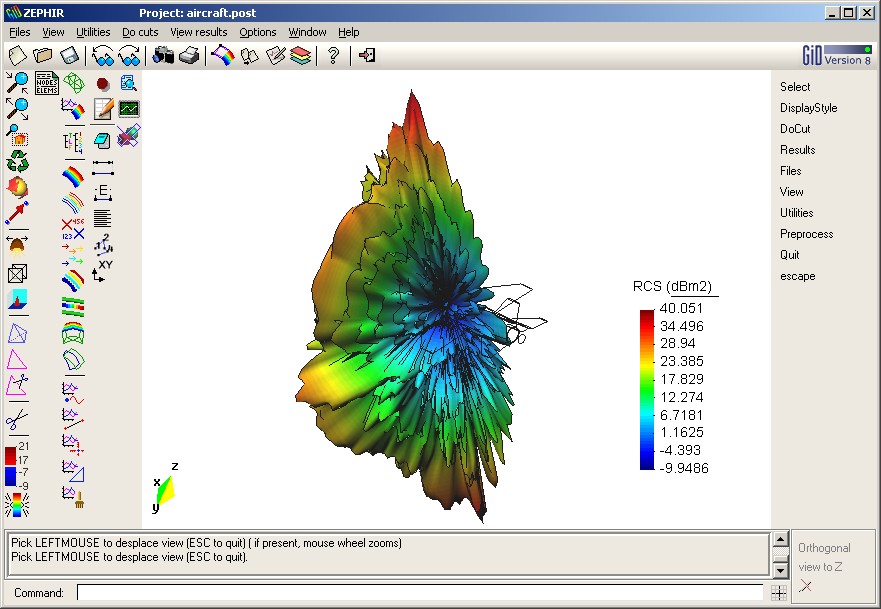Select the Zoom in magnifier icon

click(17, 83)
